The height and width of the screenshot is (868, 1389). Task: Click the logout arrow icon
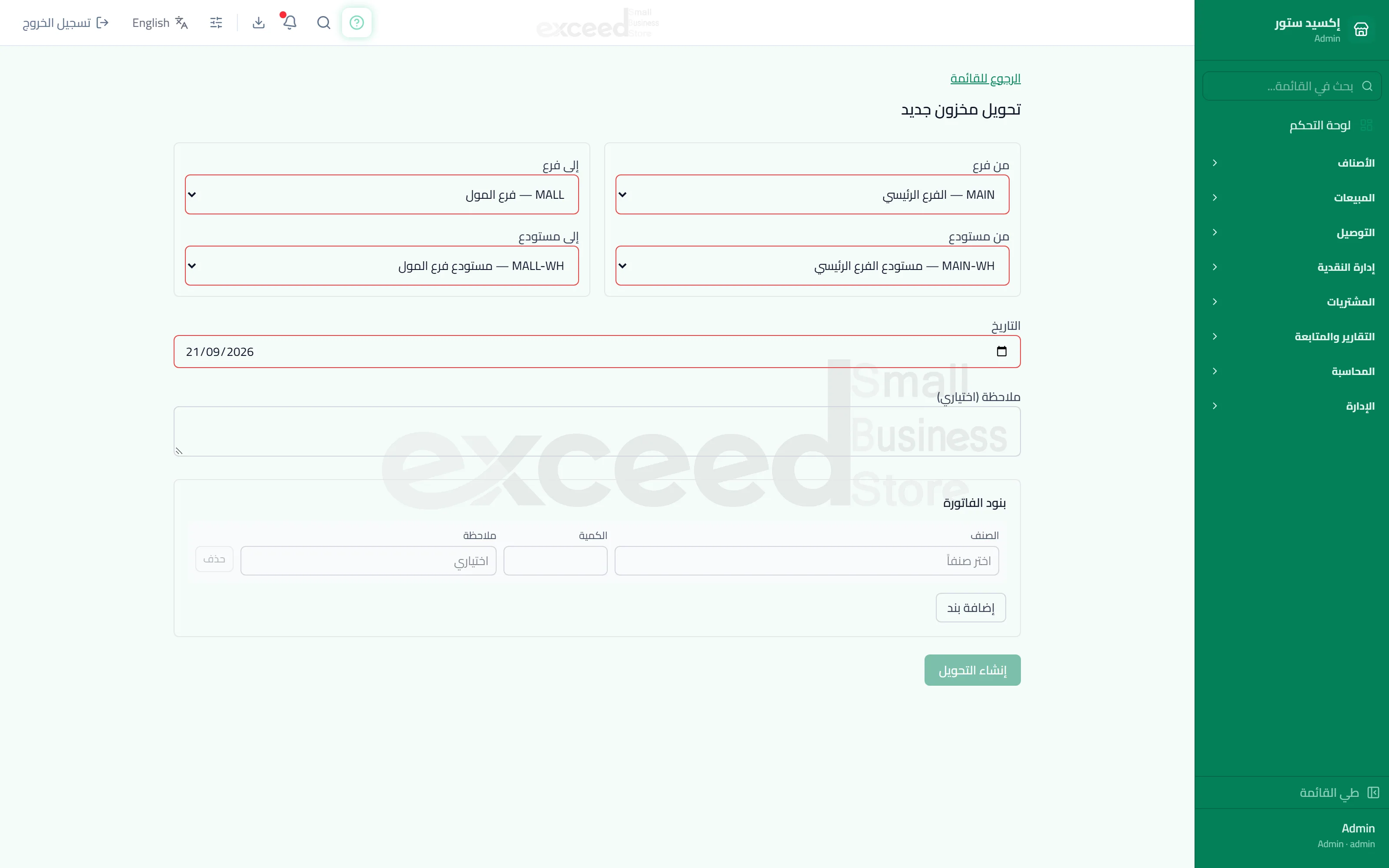click(103, 23)
